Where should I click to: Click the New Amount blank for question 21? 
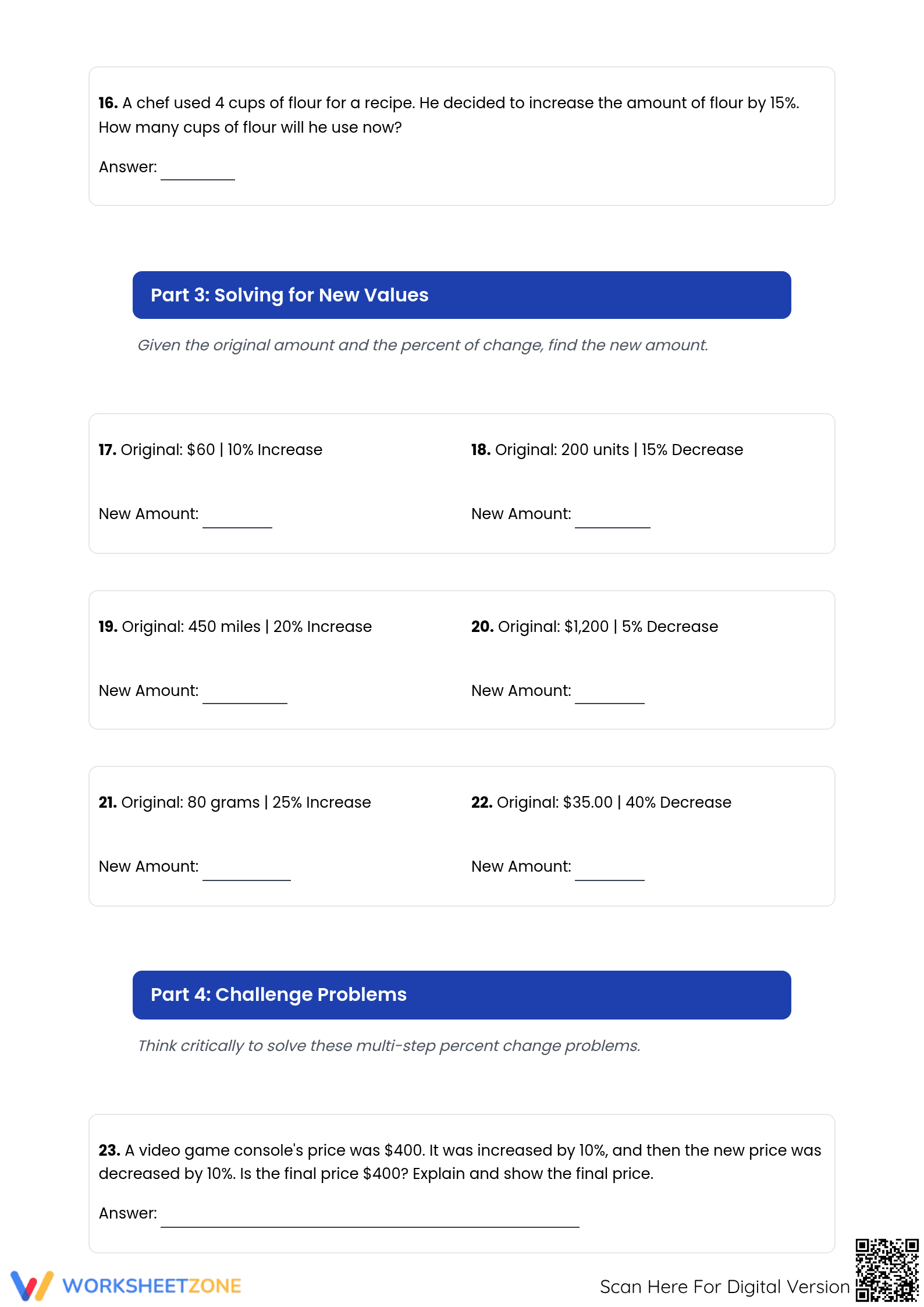pyautogui.click(x=247, y=872)
